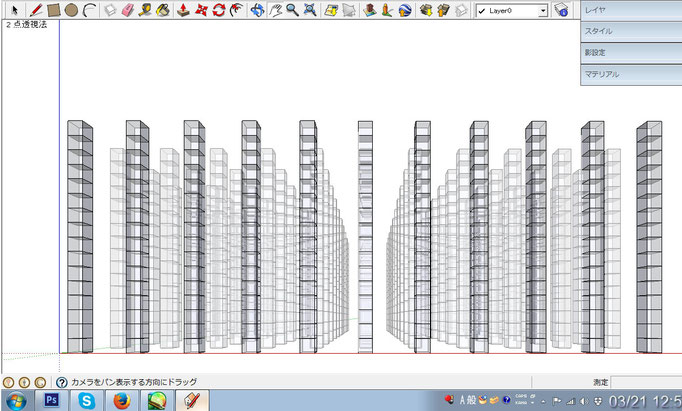
Task: Activate the Rotate tool
Action: (x=219, y=10)
